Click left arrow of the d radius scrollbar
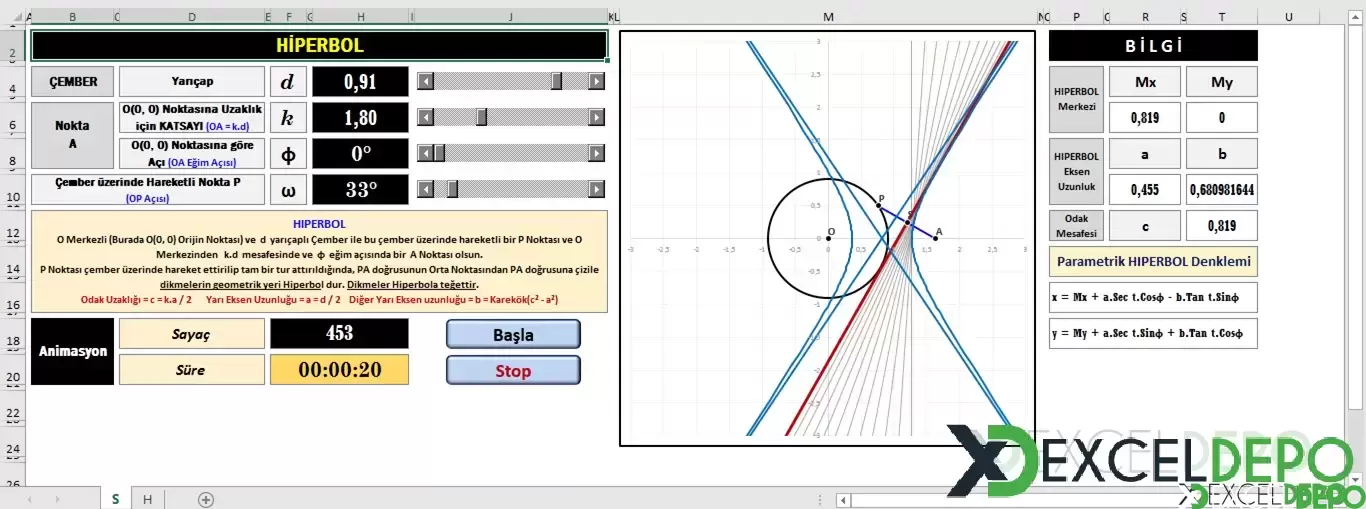Screen dimensions: 1366x509 coord(425,81)
